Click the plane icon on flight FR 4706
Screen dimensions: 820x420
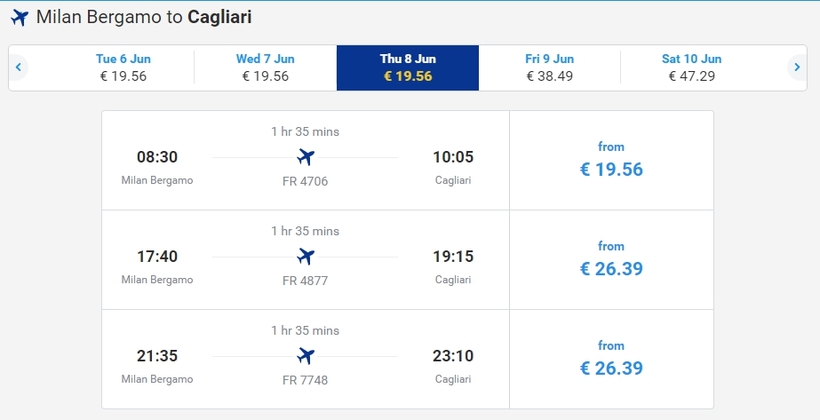306,157
